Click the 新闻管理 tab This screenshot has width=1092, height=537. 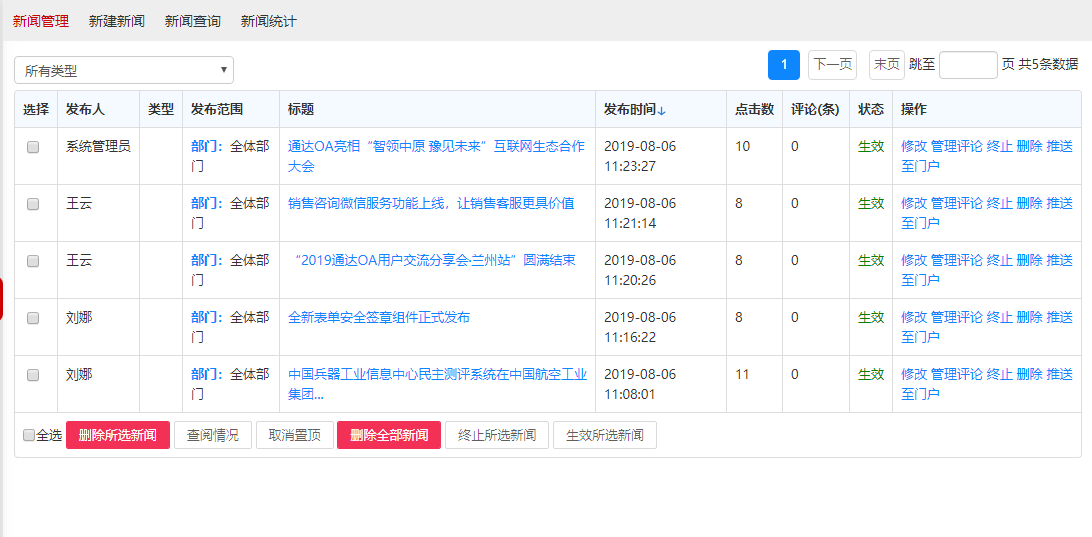pyautogui.click(x=40, y=21)
